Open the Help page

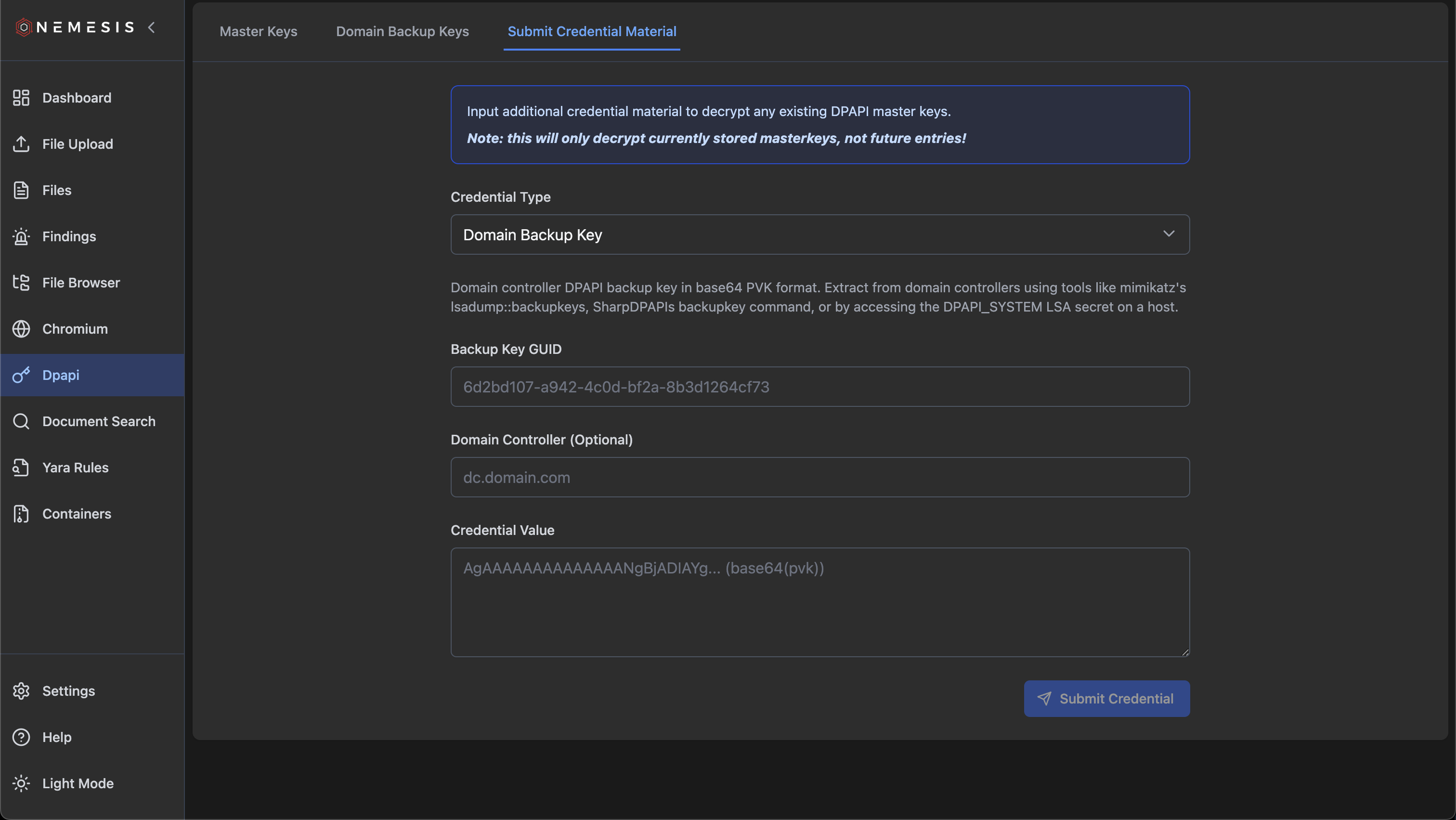[x=56, y=737]
